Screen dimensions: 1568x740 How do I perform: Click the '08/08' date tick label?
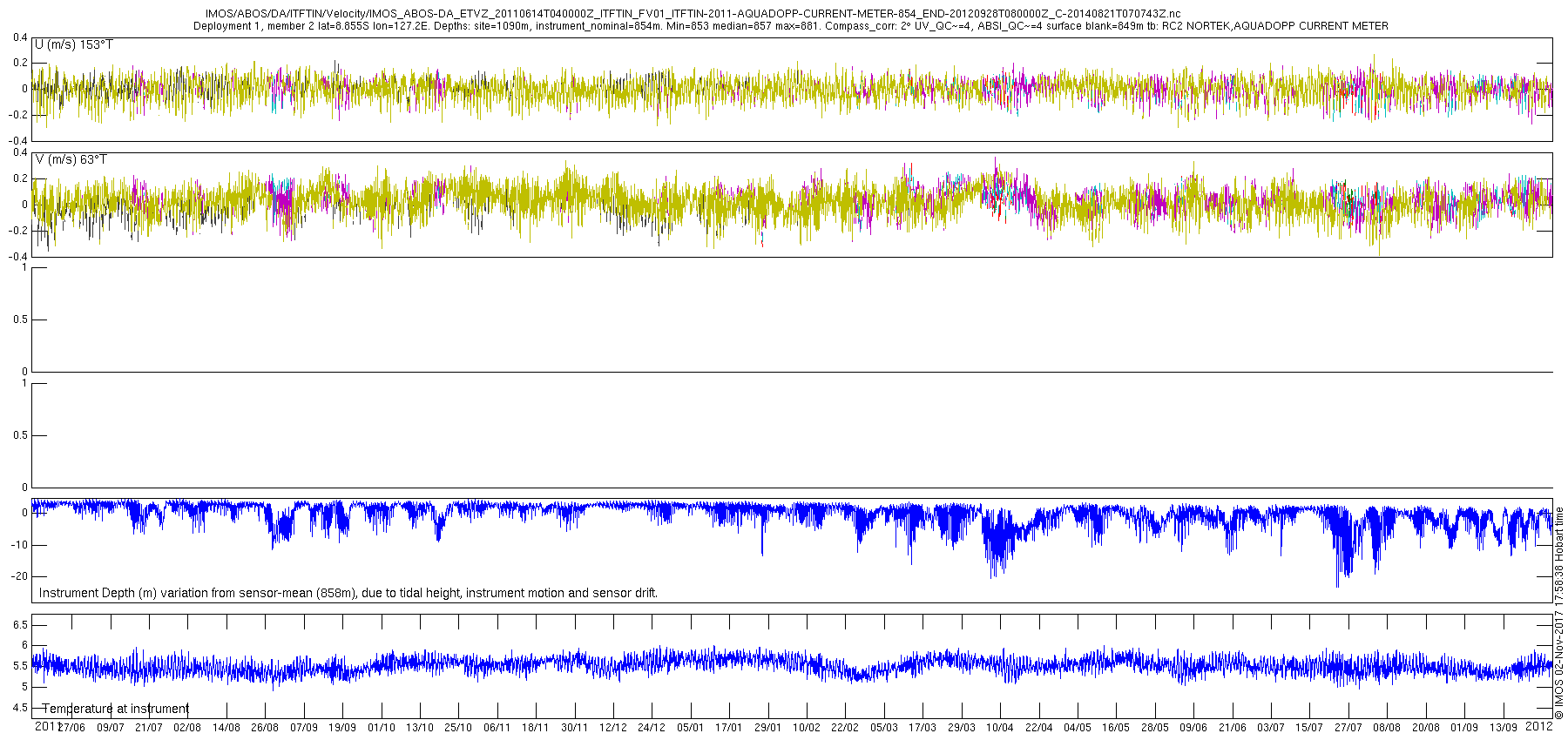[x=1387, y=728]
